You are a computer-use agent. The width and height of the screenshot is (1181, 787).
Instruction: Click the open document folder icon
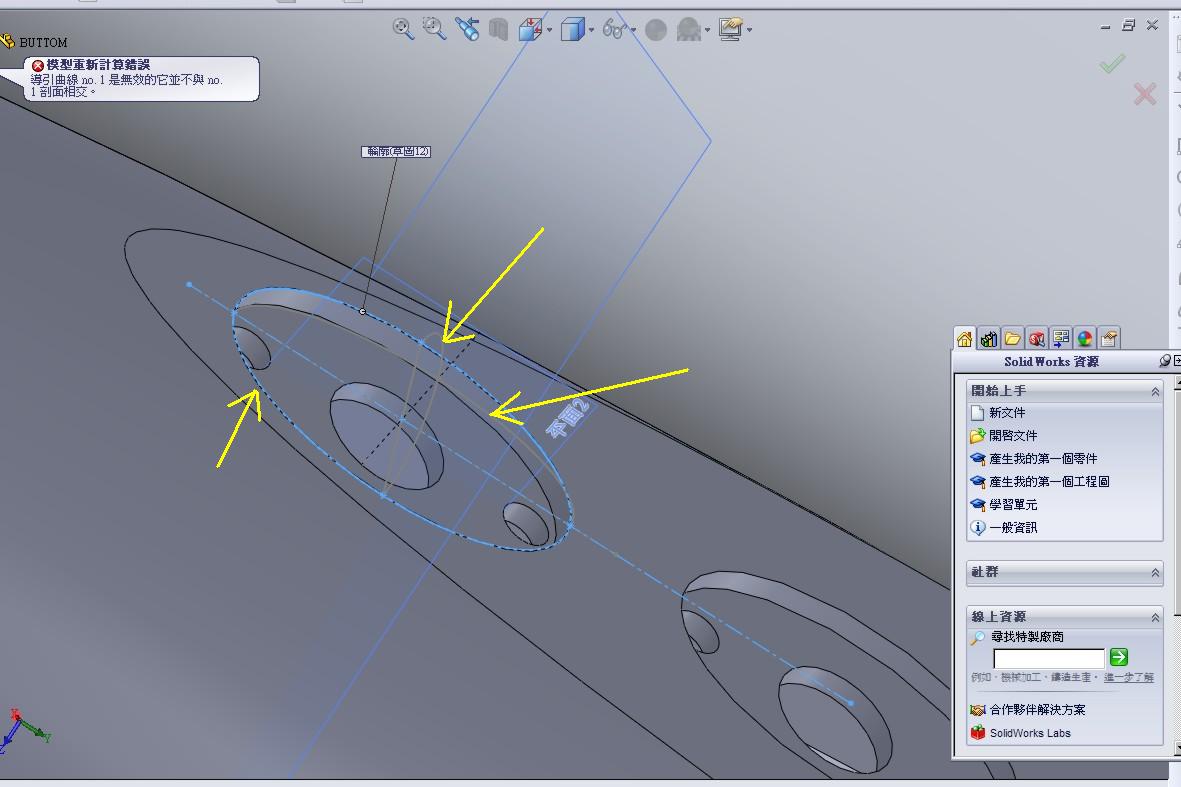(978, 435)
